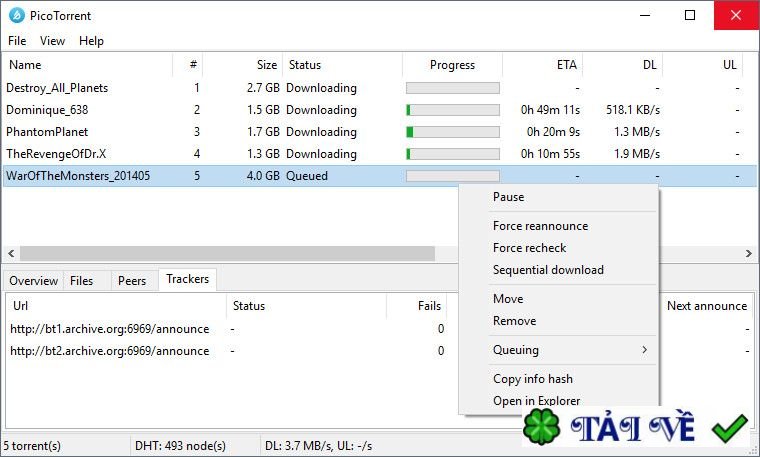This screenshot has width=760, height=457.
Task: Sort torrents by Progress column
Action: point(452,65)
